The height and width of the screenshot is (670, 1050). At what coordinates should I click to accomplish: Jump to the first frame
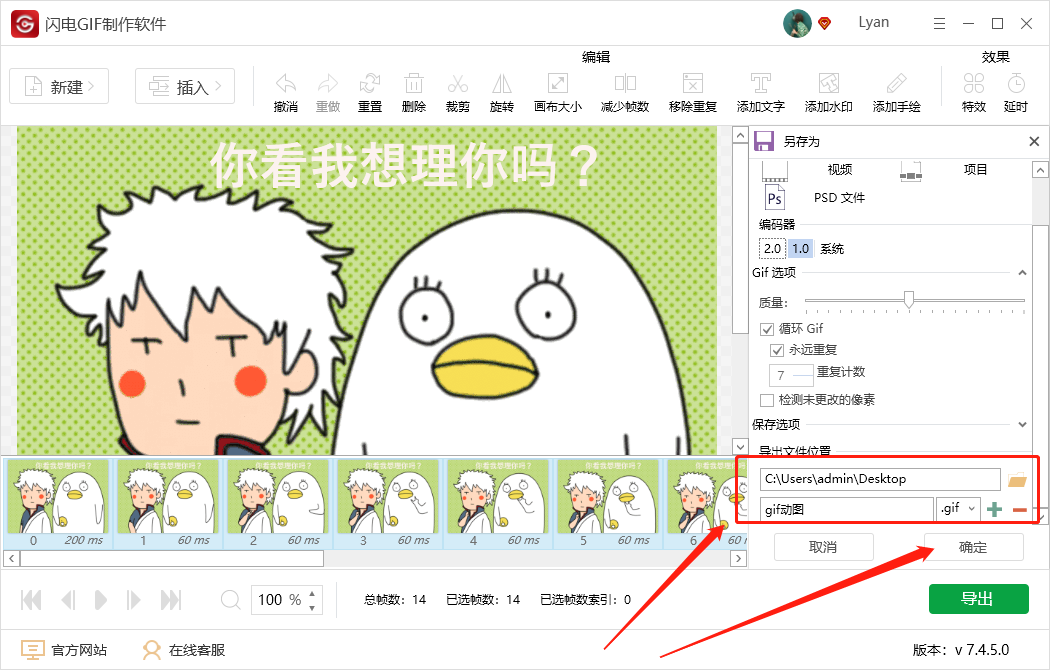coord(31,600)
